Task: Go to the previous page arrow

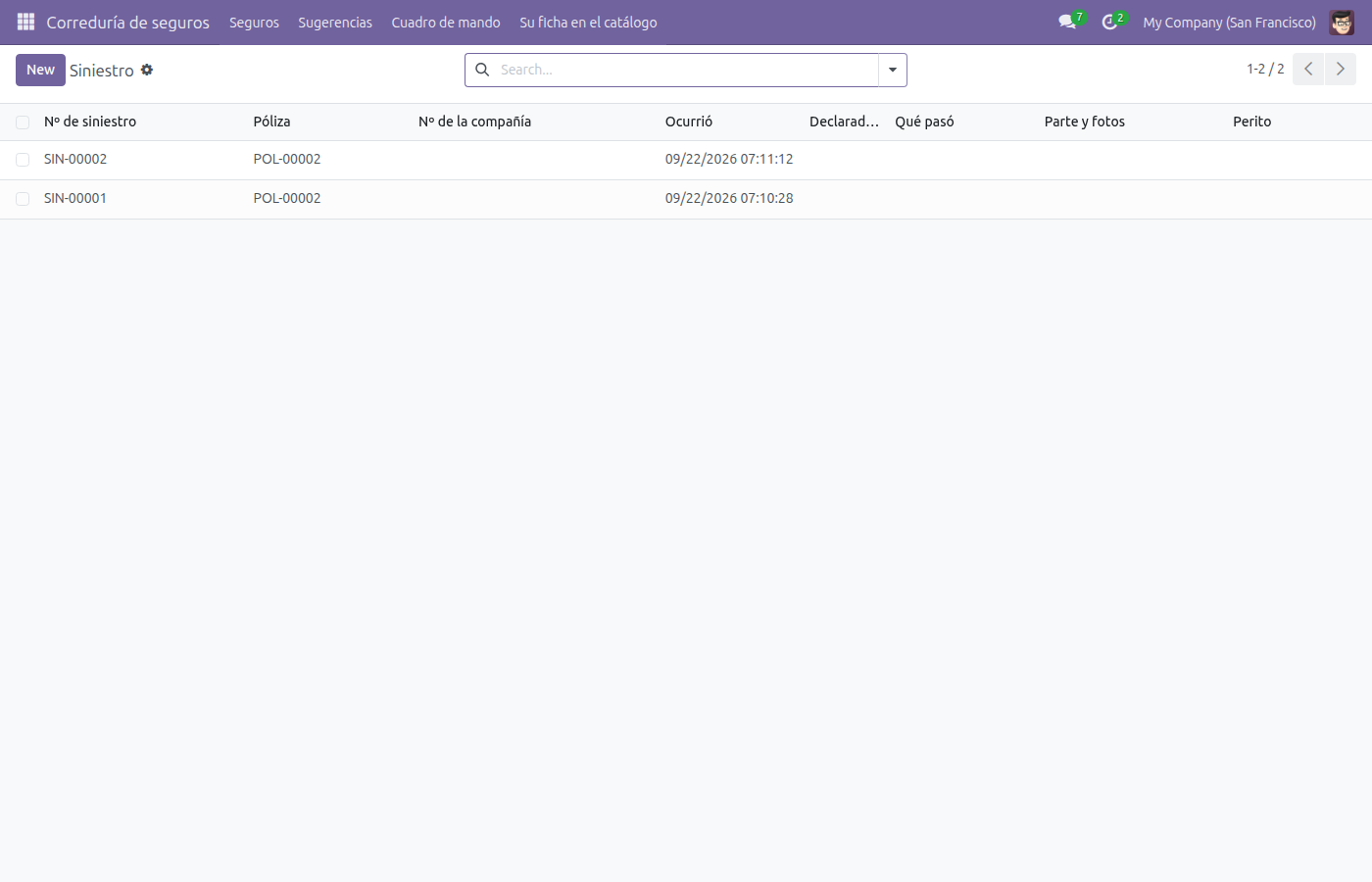Action: [x=1308, y=70]
